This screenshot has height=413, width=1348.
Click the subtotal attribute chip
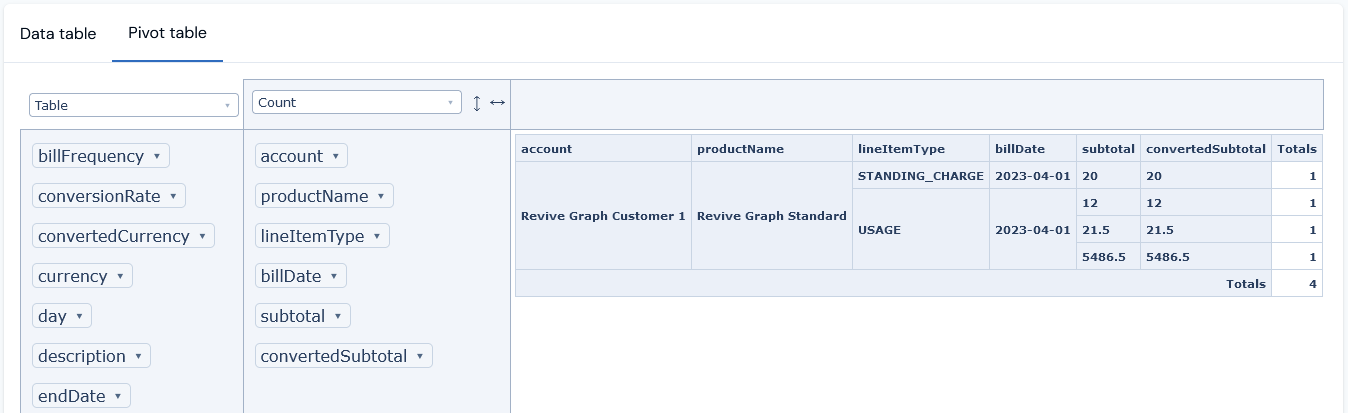[303, 316]
